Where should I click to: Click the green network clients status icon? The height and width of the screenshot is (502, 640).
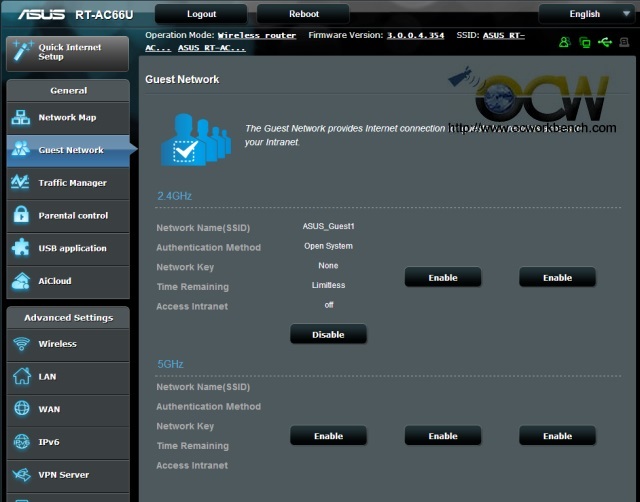pyautogui.click(x=584, y=42)
